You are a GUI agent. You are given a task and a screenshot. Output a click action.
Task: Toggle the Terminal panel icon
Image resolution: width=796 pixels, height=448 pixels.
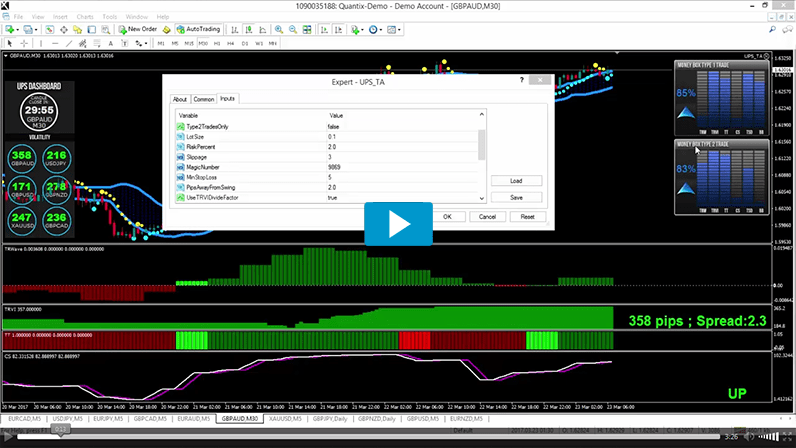(92, 30)
